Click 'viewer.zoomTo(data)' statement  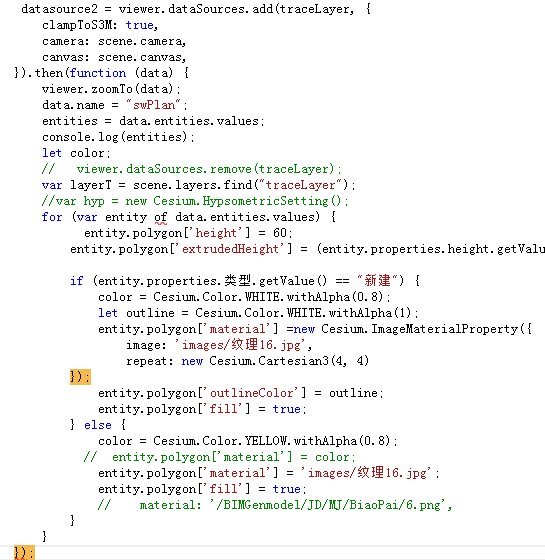tap(111, 89)
